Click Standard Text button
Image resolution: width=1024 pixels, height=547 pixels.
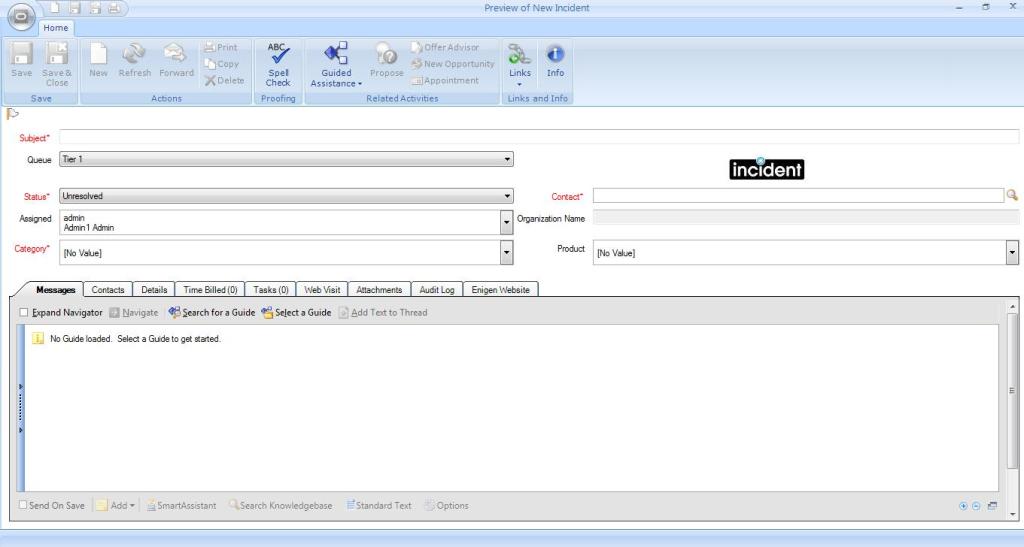pyautogui.click(x=379, y=506)
